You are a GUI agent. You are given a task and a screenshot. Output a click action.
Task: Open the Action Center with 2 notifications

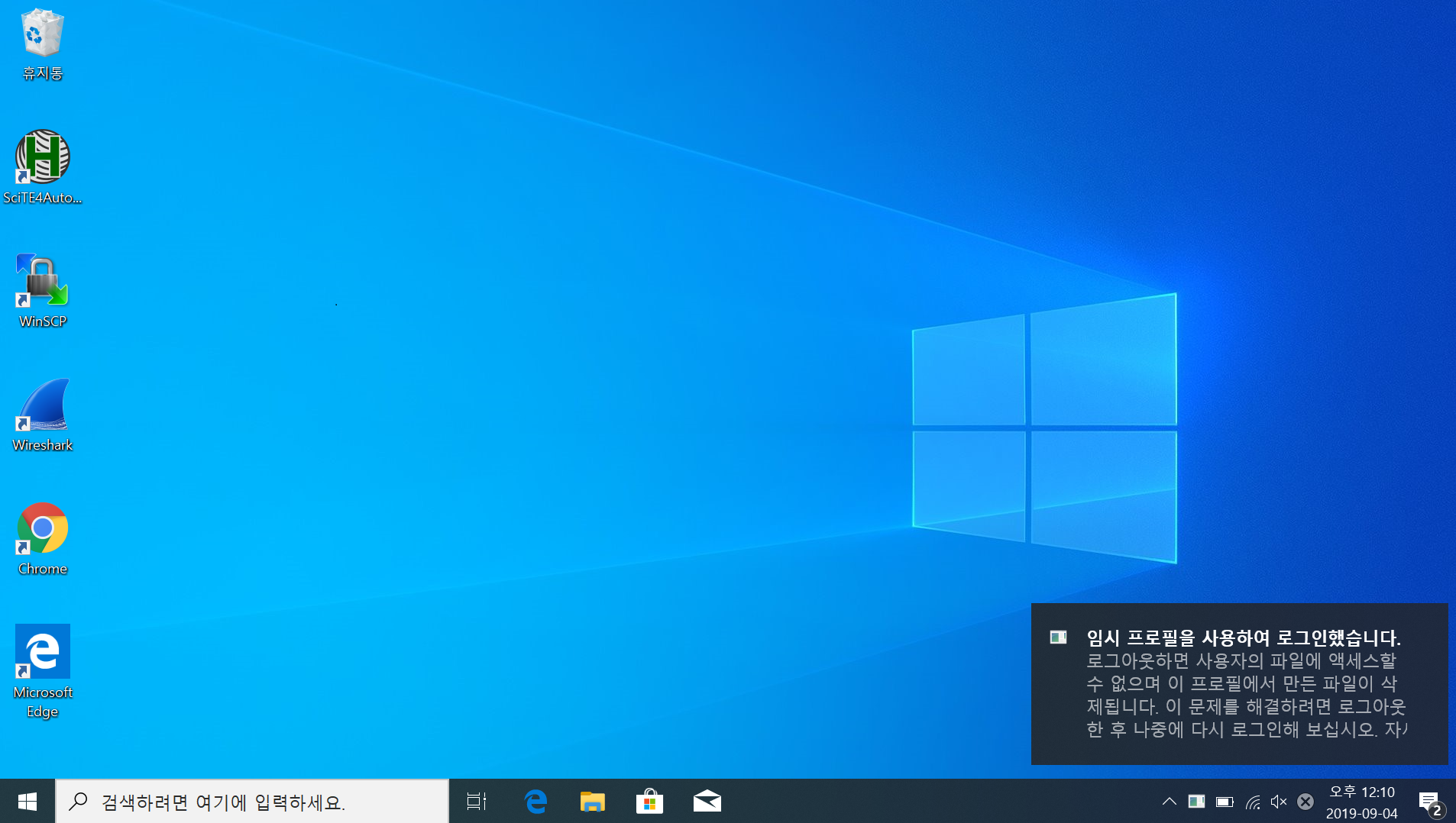pyautogui.click(x=1430, y=802)
